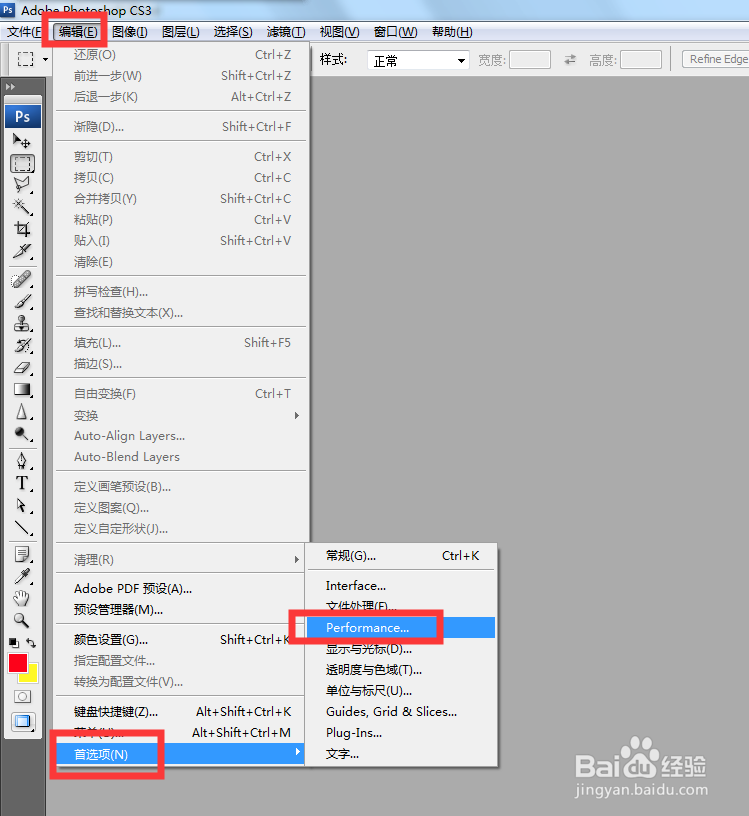Screen dimensions: 749x816
Task: Open the red foreground color picker
Action: coord(17,663)
